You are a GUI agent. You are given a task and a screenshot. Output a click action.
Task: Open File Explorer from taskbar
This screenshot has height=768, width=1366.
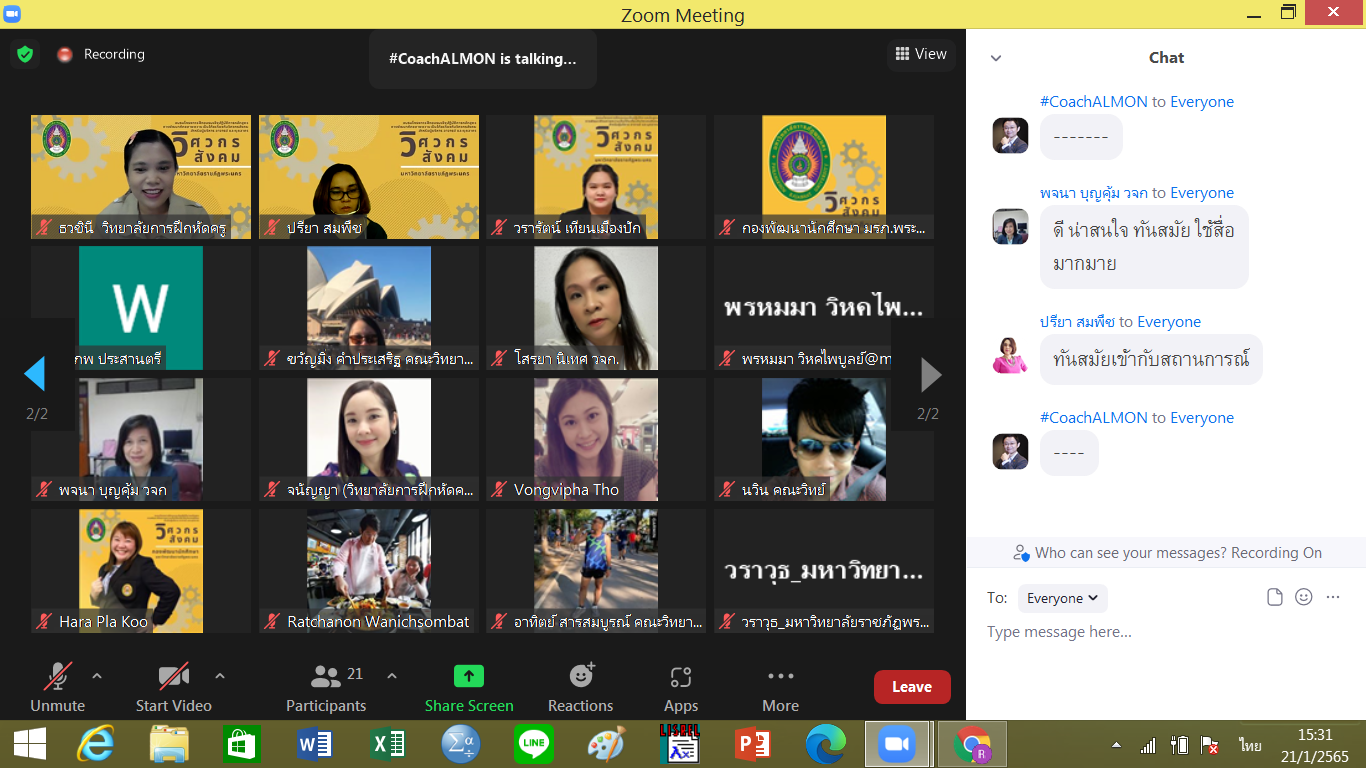170,744
